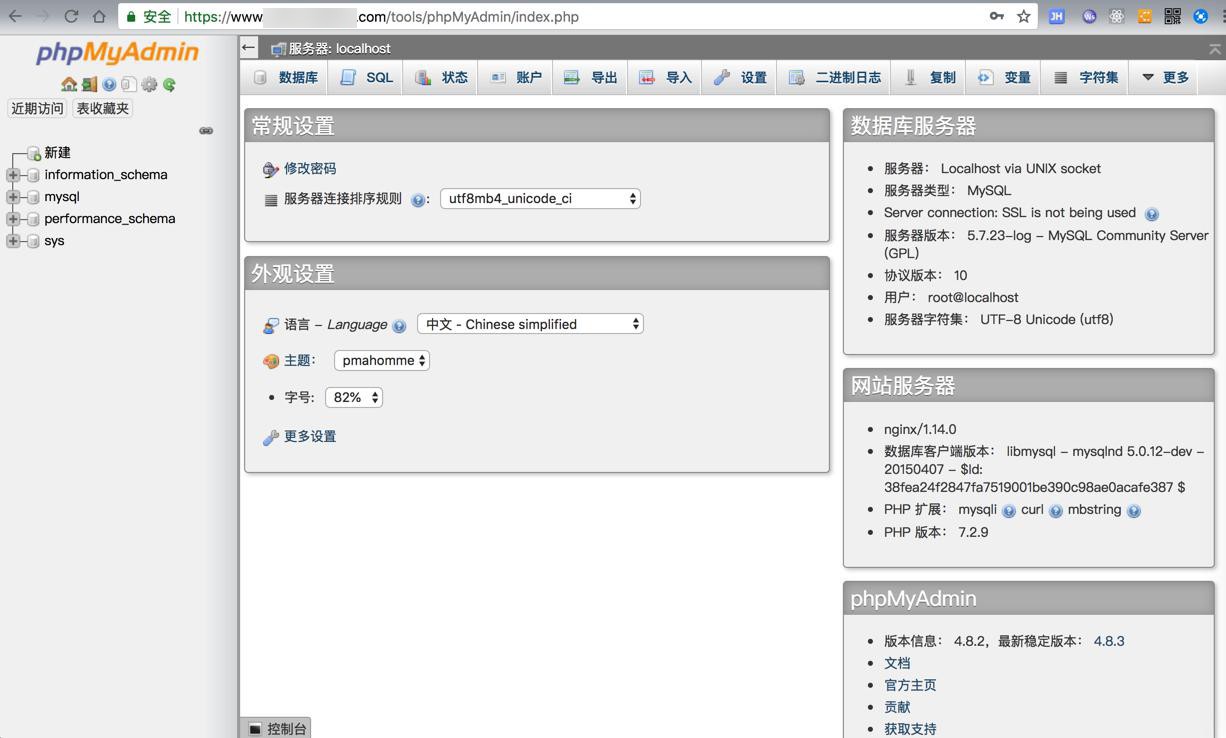Click the new database icon beside 新建
Screen dimensions: 1226x738
[34, 153]
